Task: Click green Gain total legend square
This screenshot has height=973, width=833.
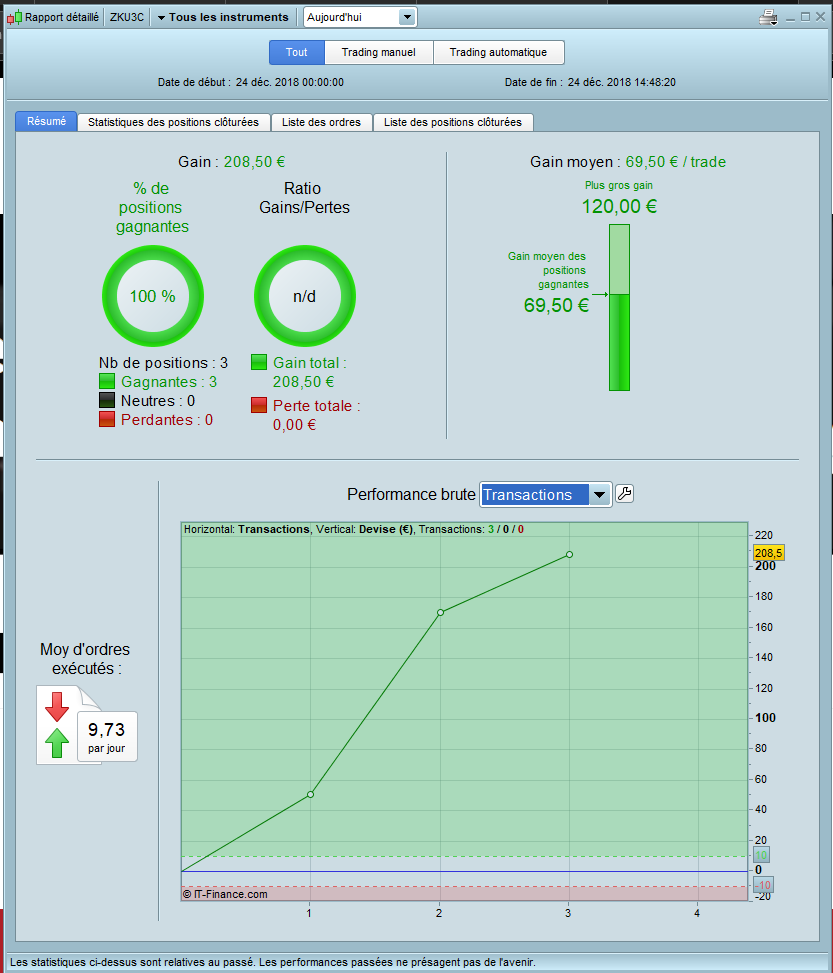Action: pyautogui.click(x=259, y=362)
